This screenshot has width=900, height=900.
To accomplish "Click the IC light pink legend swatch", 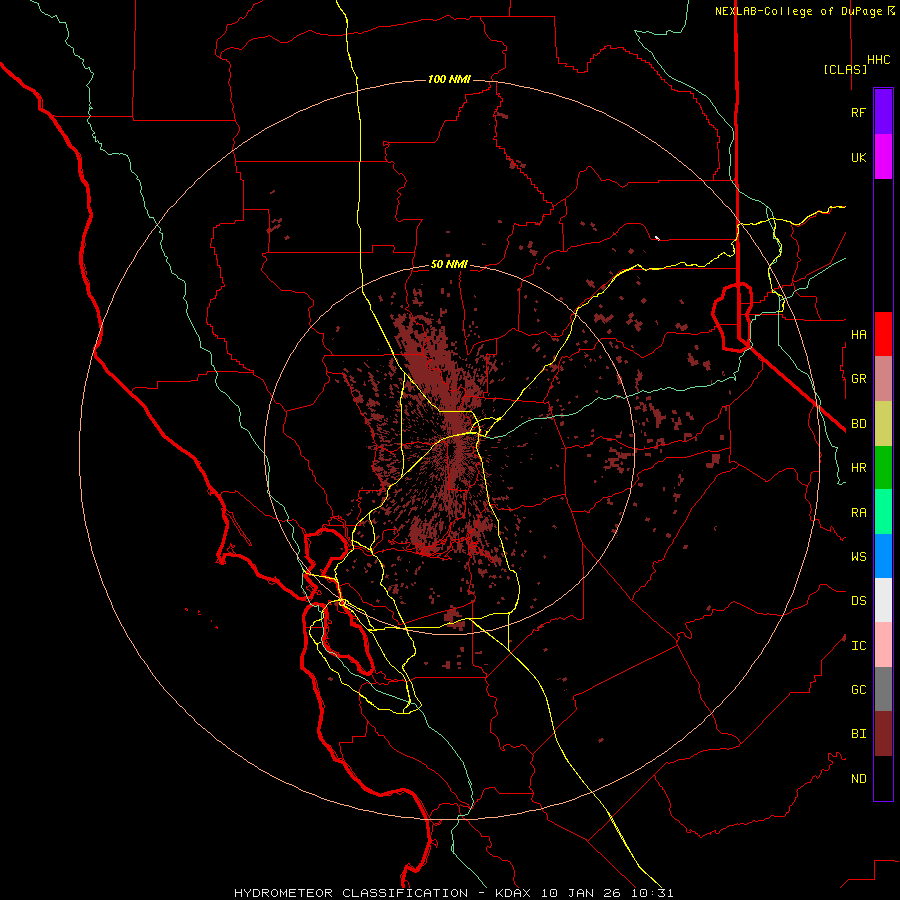I will [883, 645].
